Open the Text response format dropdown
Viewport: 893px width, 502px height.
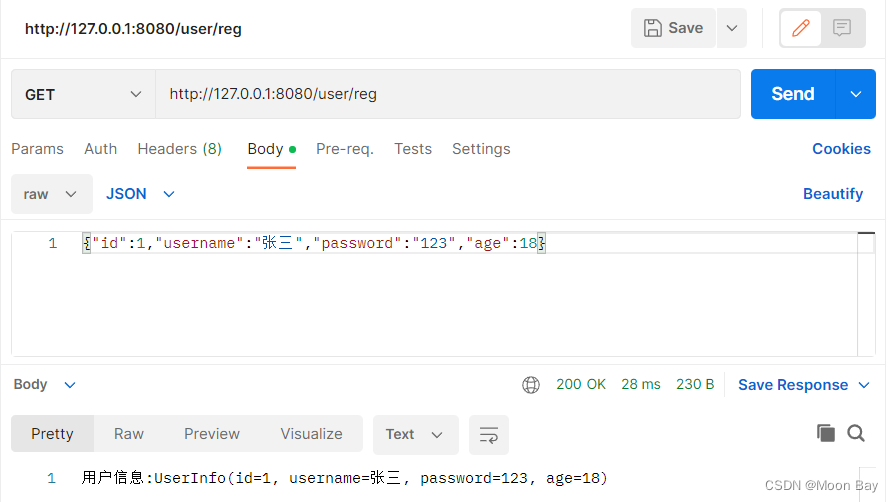tap(415, 435)
